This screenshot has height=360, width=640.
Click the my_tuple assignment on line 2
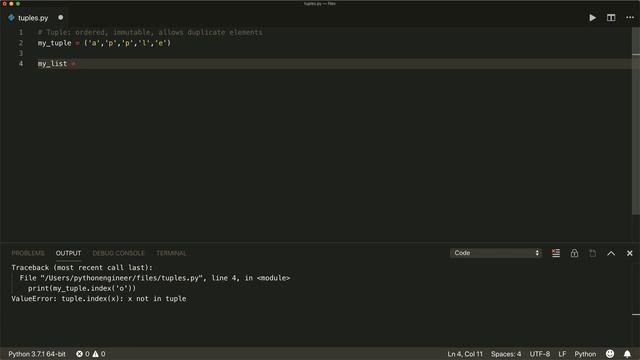(x=104, y=43)
